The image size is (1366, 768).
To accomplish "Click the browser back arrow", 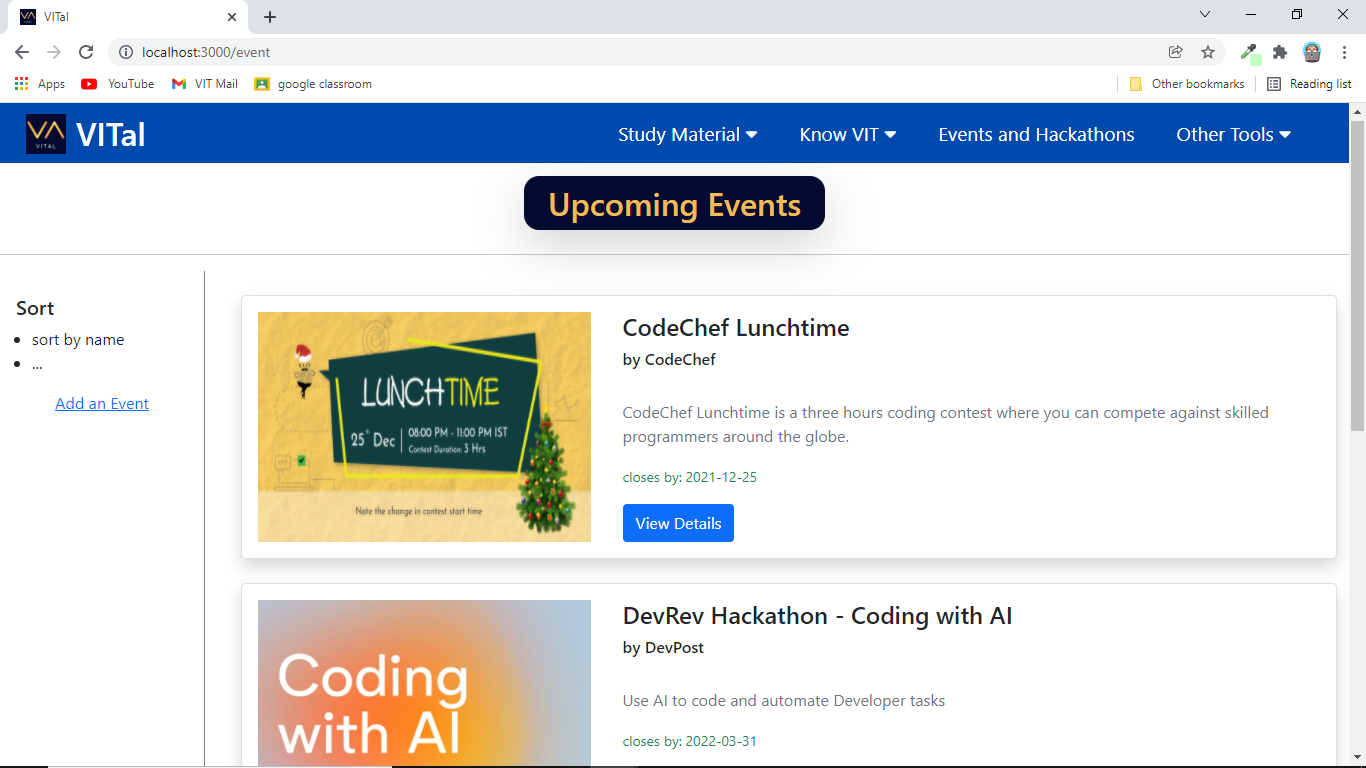I will coord(22,52).
